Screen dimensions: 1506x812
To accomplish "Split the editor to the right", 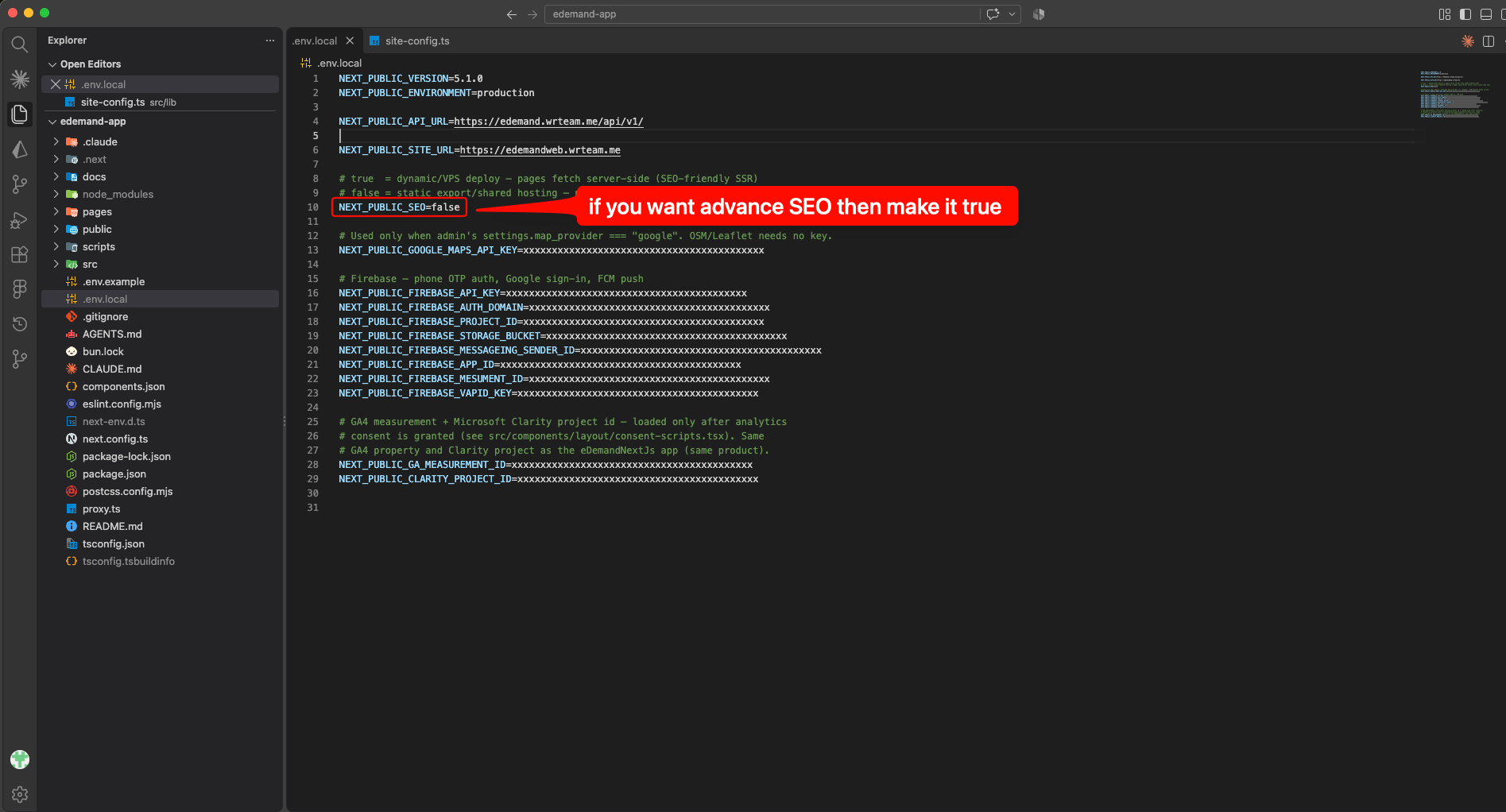I will click(x=1489, y=41).
